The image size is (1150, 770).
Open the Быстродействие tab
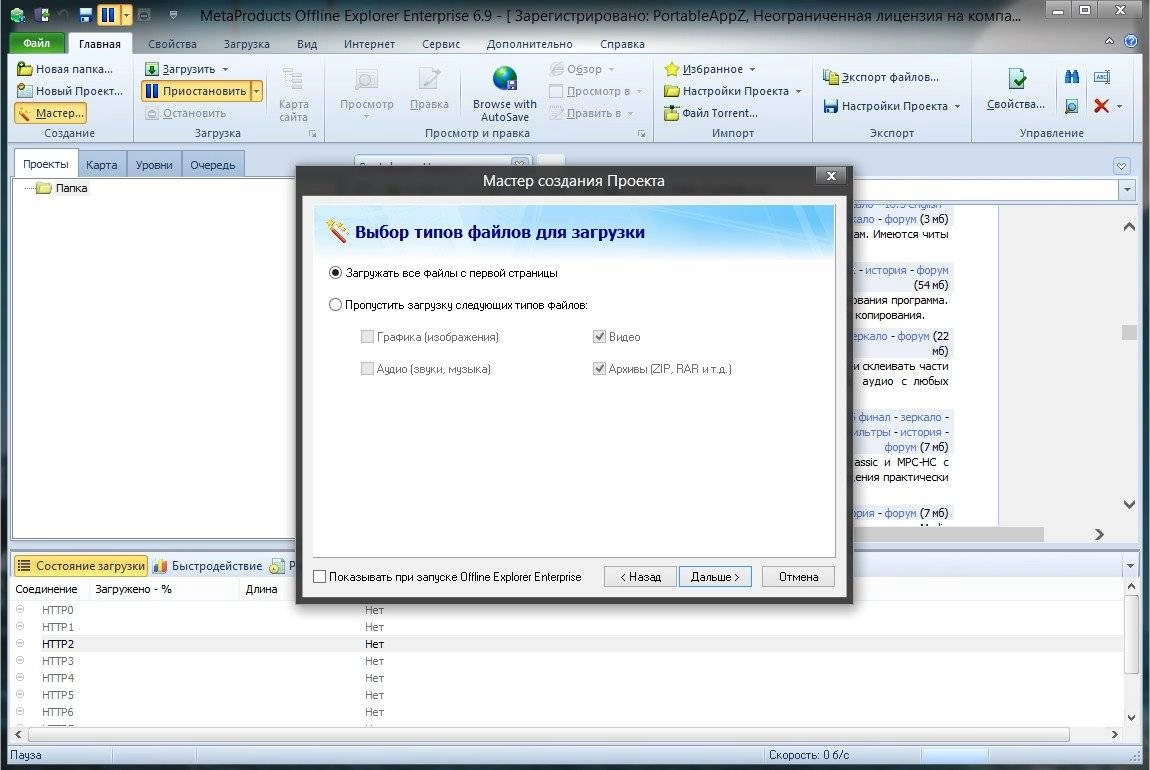coord(208,565)
